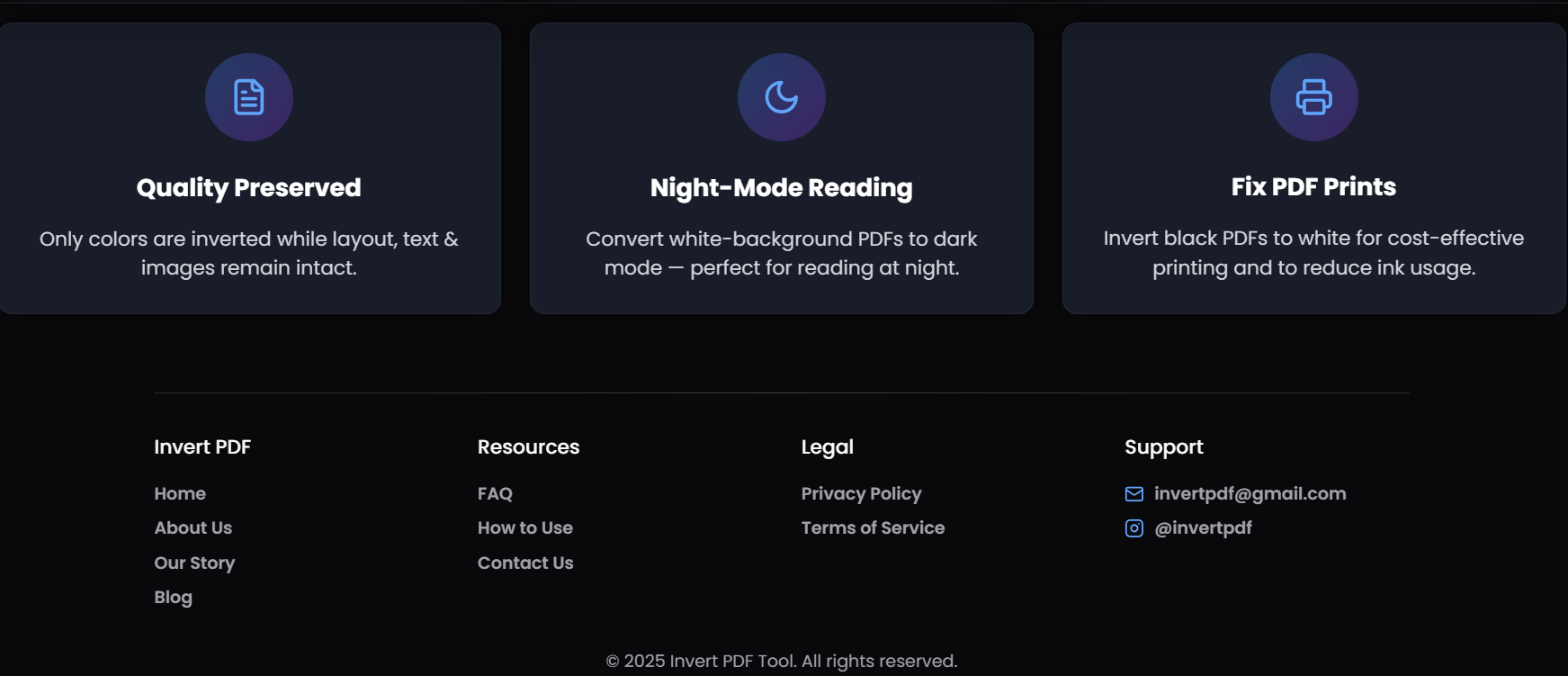1568x676 pixels.
Task: Click the Instagram icon in Support
Action: 1134,528
